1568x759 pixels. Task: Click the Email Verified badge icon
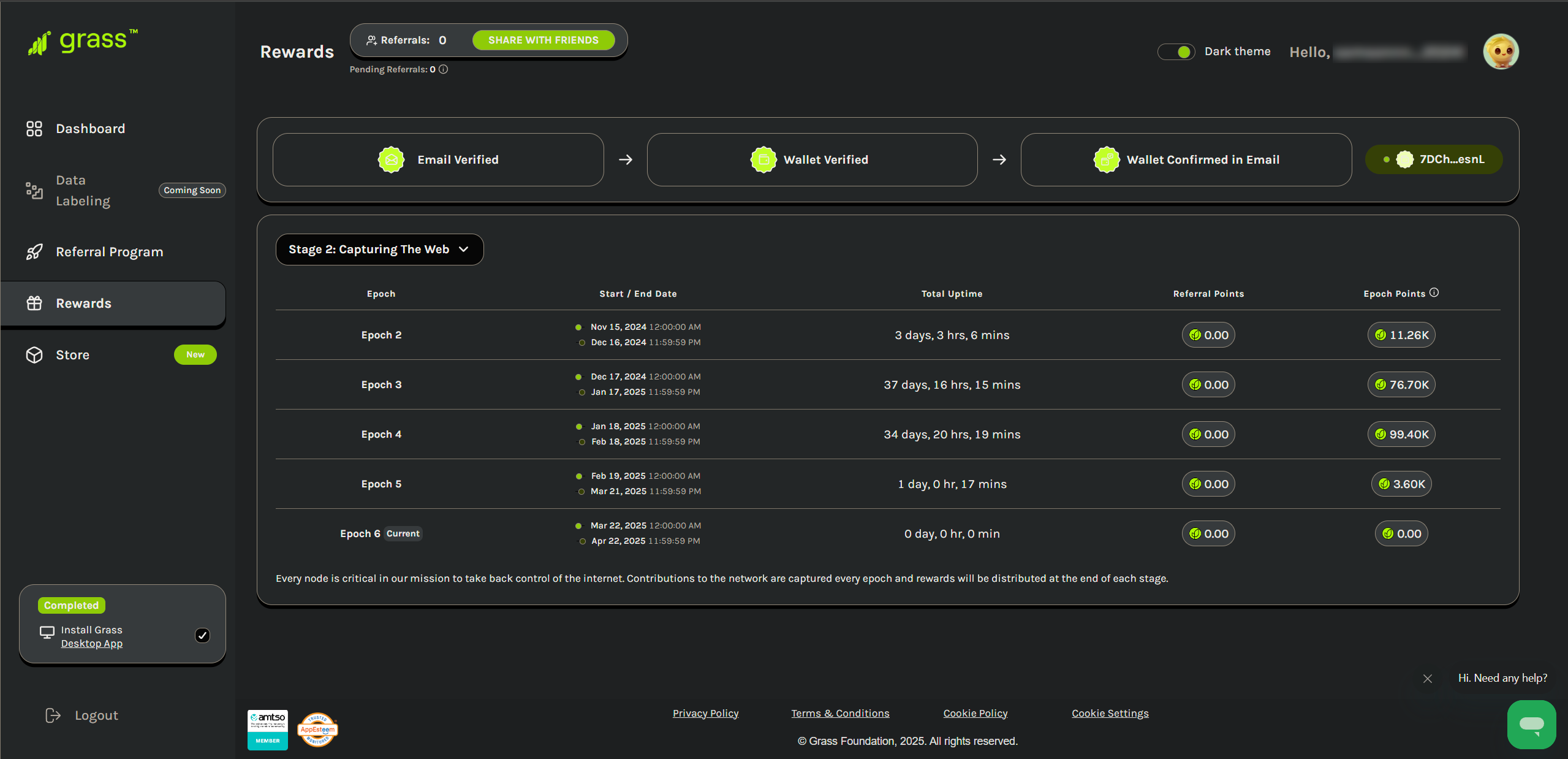click(391, 160)
